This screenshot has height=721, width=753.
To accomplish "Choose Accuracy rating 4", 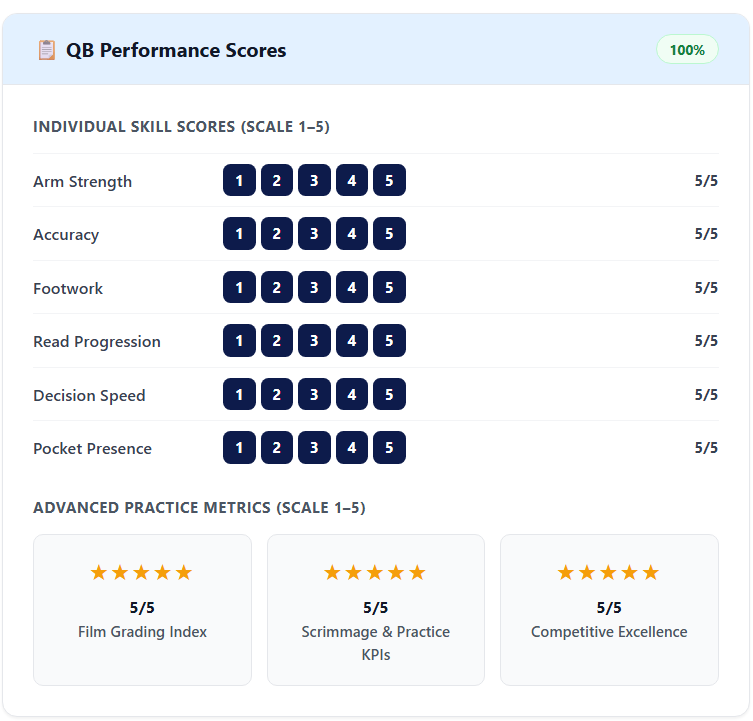I will pyautogui.click(x=352, y=234).
